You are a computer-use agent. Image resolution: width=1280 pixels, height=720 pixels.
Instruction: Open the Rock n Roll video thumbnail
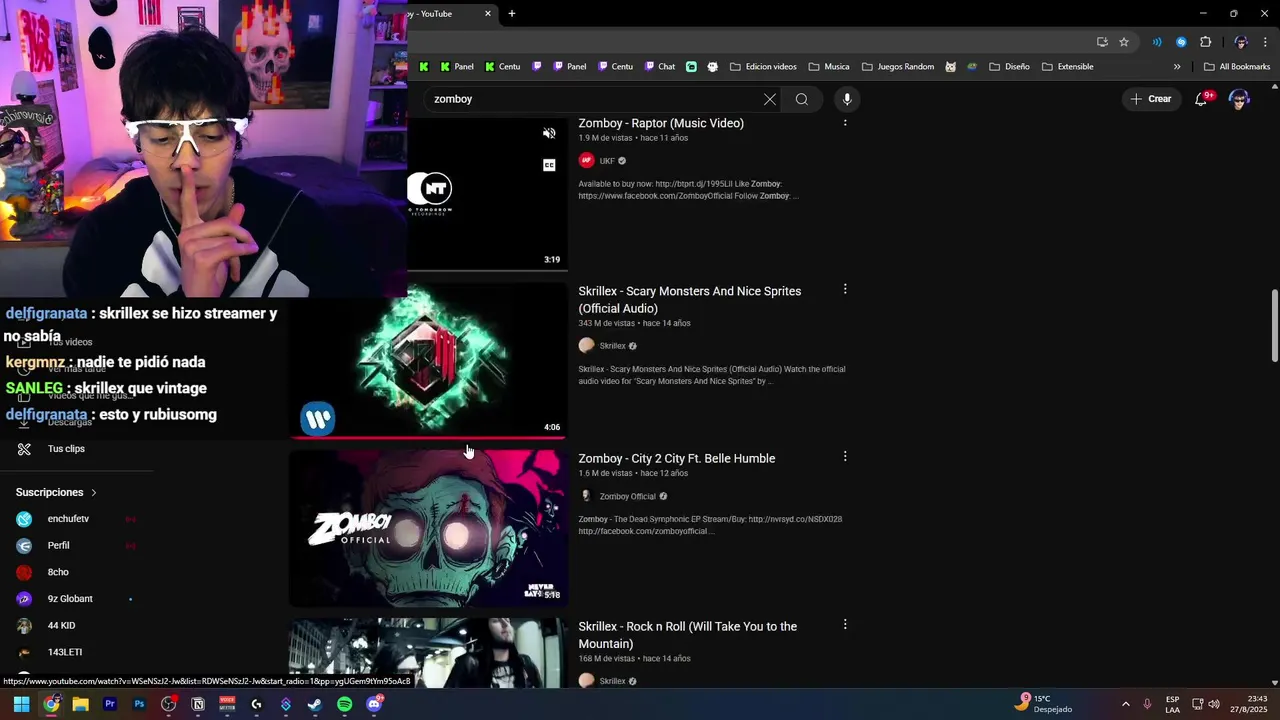click(428, 653)
